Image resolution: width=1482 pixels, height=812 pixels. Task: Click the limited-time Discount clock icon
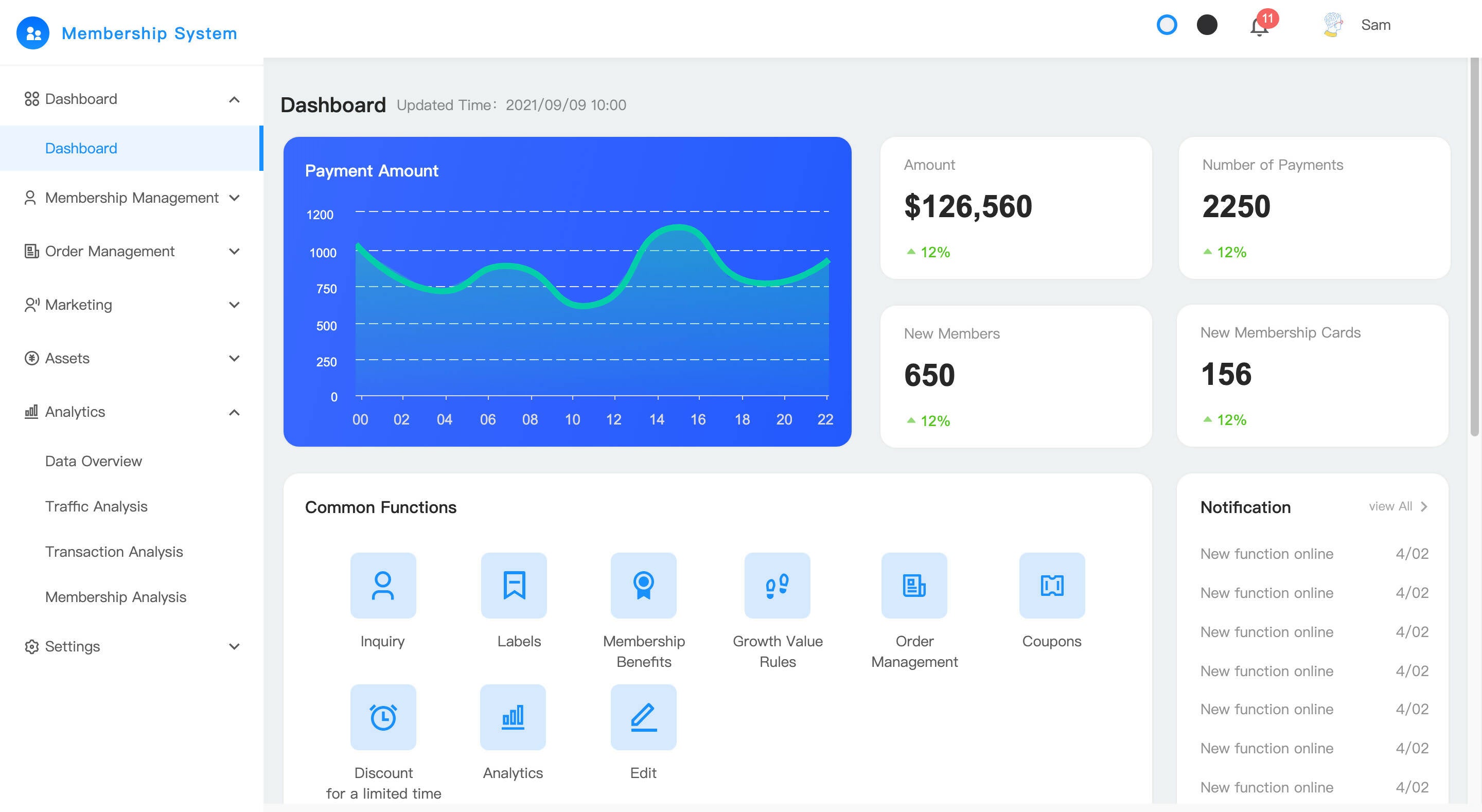pyautogui.click(x=382, y=716)
